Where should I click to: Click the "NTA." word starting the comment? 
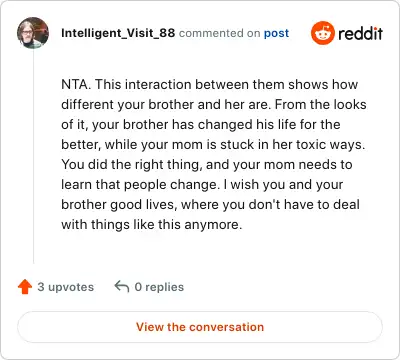76,84
